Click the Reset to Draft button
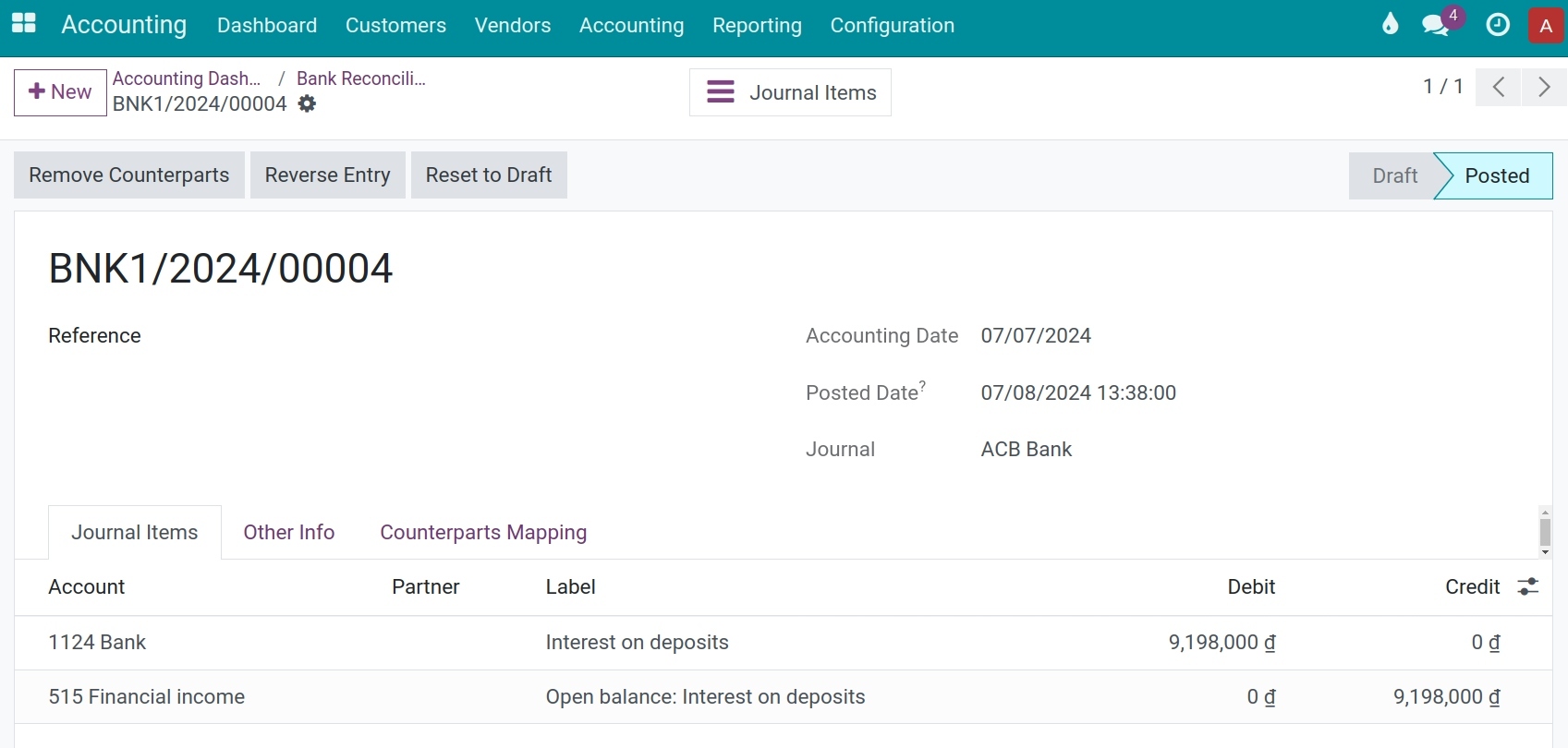The width and height of the screenshot is (1568, 748). click(x=489, y=175)
